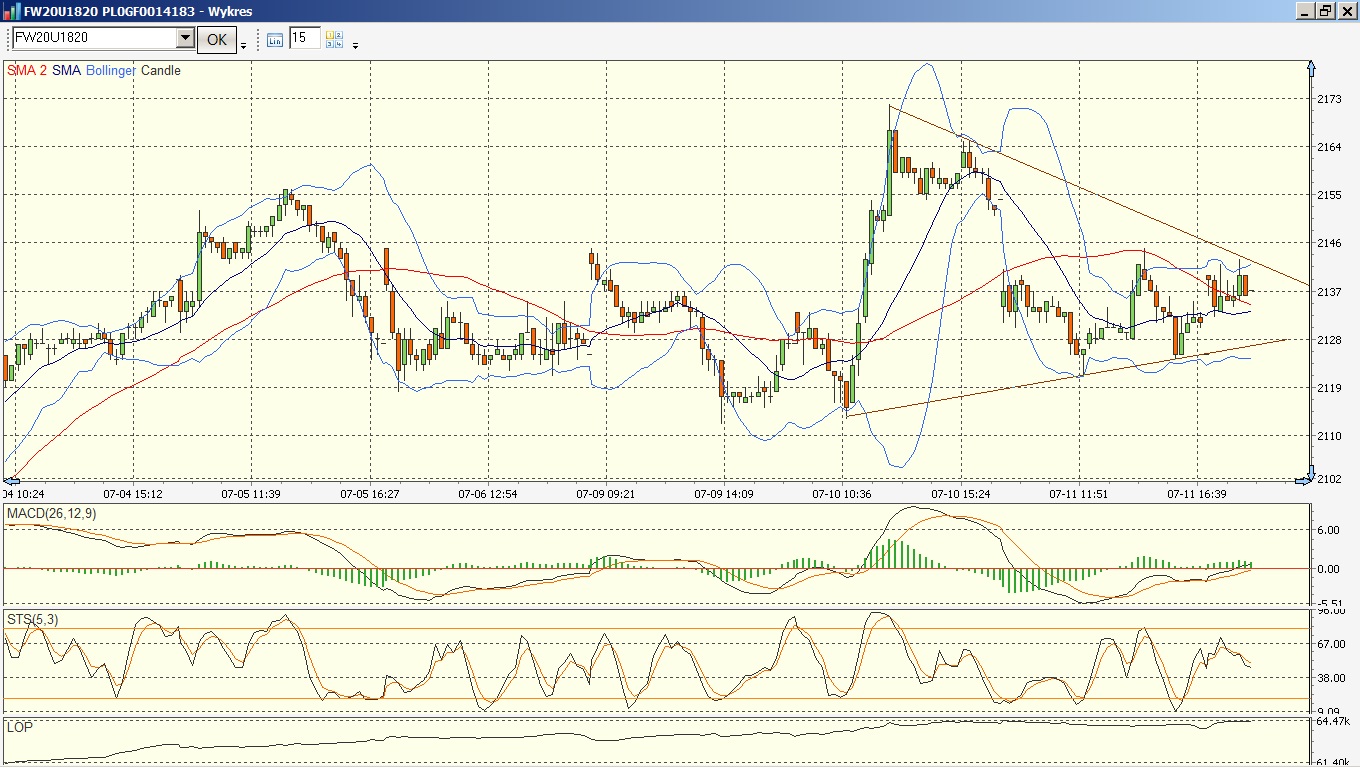Click the numbered grid layout icon
This screenshot has height=768, width=1360.
coord(334,39)
